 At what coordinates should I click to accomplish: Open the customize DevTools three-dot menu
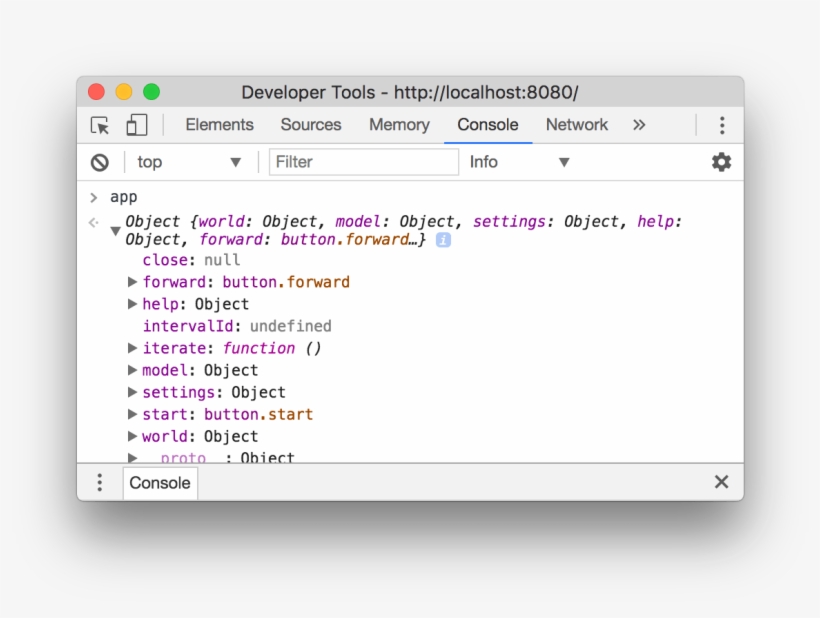(x=722, y=124)
